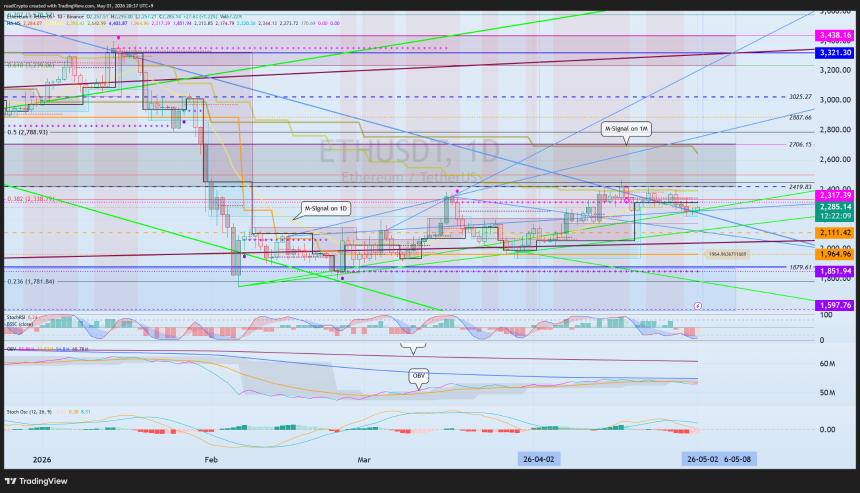Click the TradingView logo in the footer
The image size is (860, 493).
pos(36,481)
